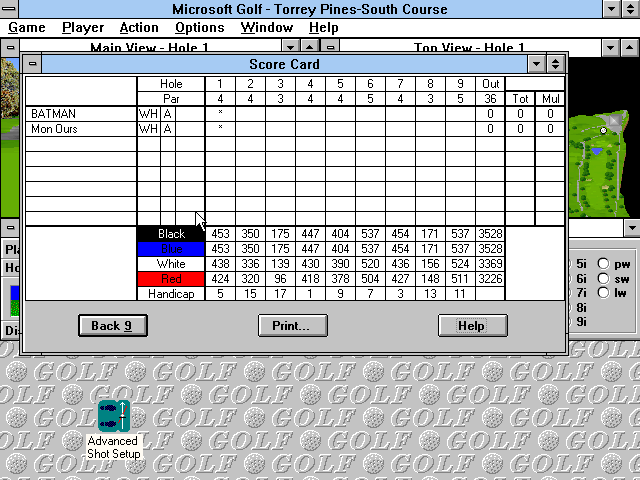Image resolution: width=640 pixels, height=480 pixels.
Task: Click the Par Out total 36
Action: tap(490, 99)
